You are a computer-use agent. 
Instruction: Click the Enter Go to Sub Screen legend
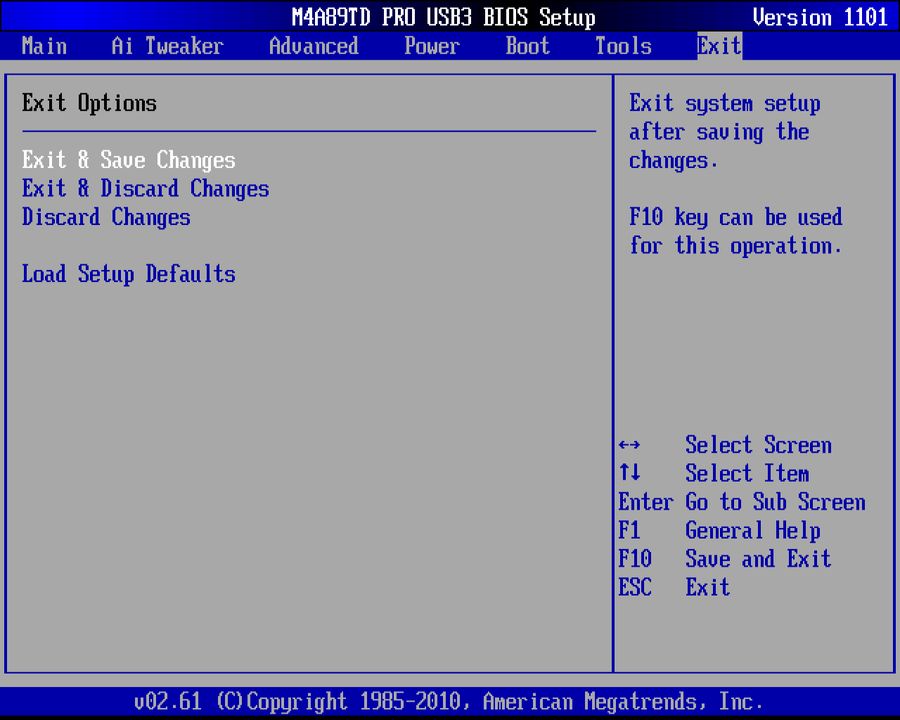coord(742,502)
